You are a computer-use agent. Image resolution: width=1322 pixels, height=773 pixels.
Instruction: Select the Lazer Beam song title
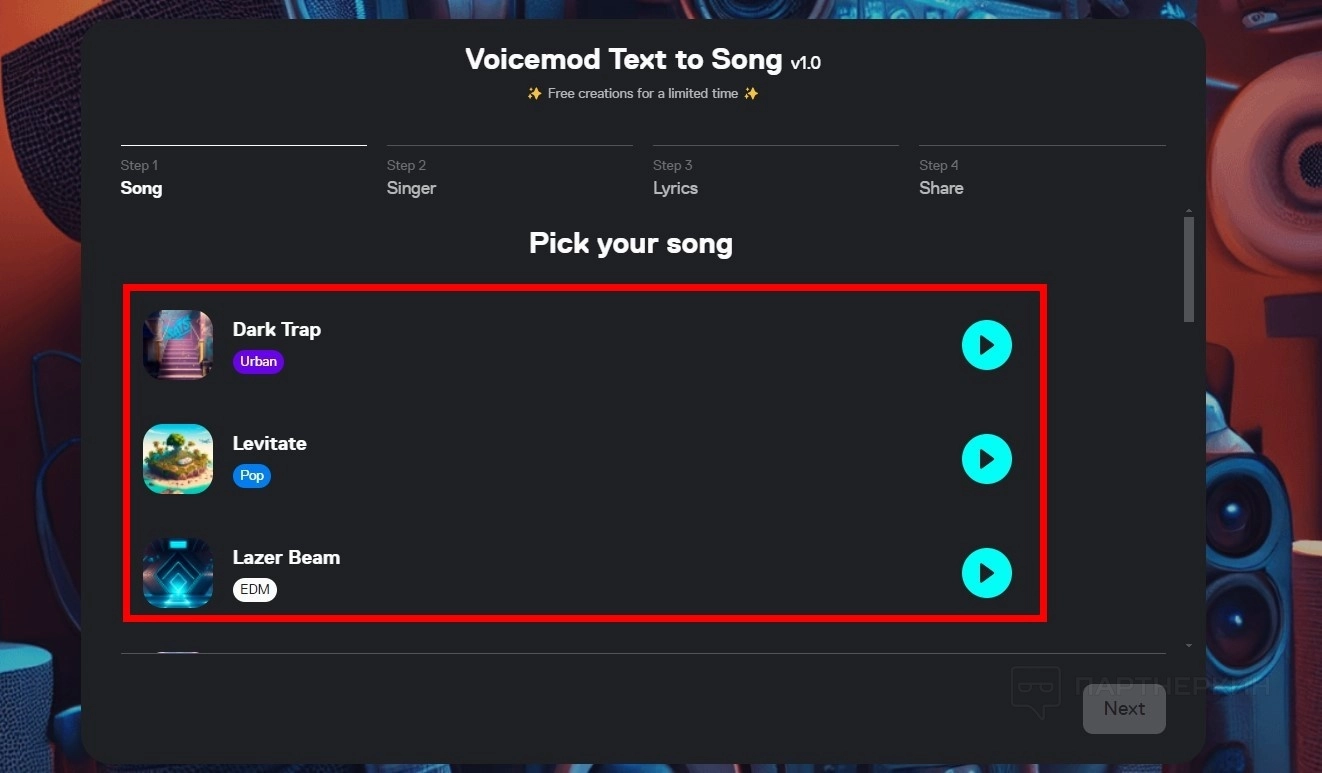click(286, 557)
